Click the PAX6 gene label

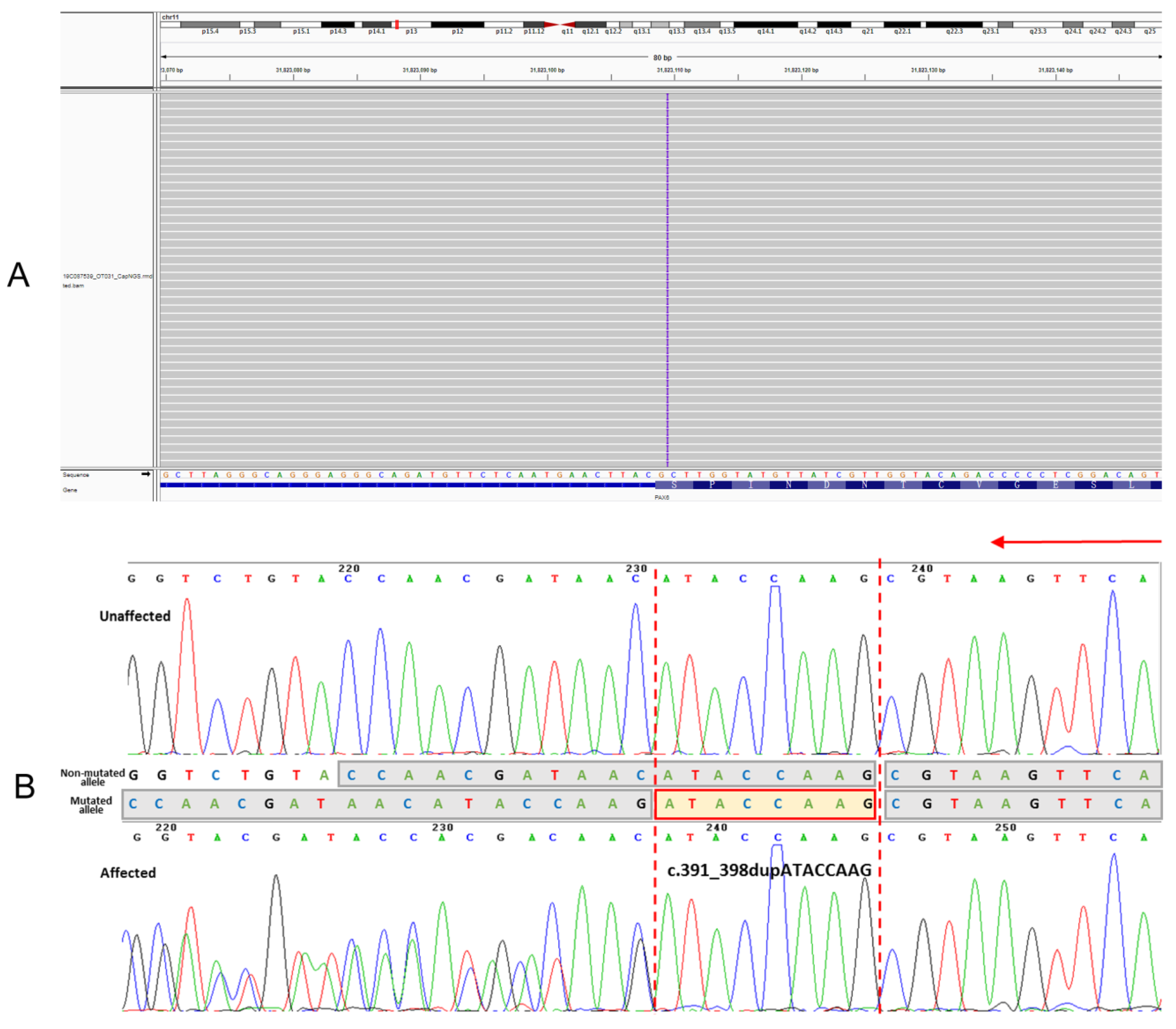(661, 497)
